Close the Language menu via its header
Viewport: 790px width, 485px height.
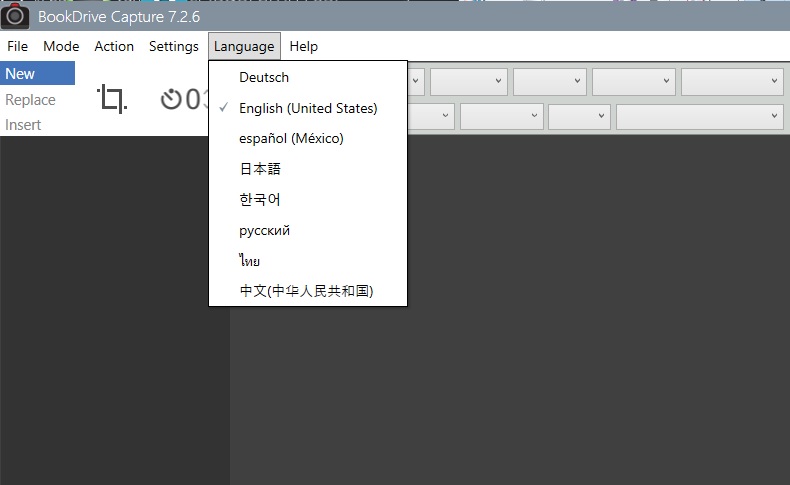click(x=244, y=46)
